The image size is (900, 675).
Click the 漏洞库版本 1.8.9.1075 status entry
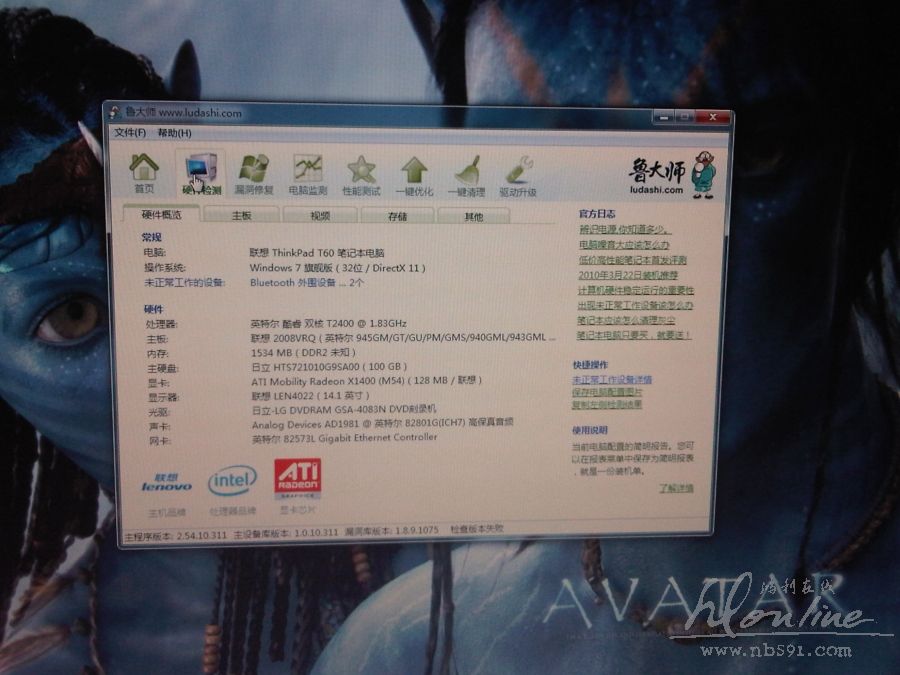click(391, 530)
